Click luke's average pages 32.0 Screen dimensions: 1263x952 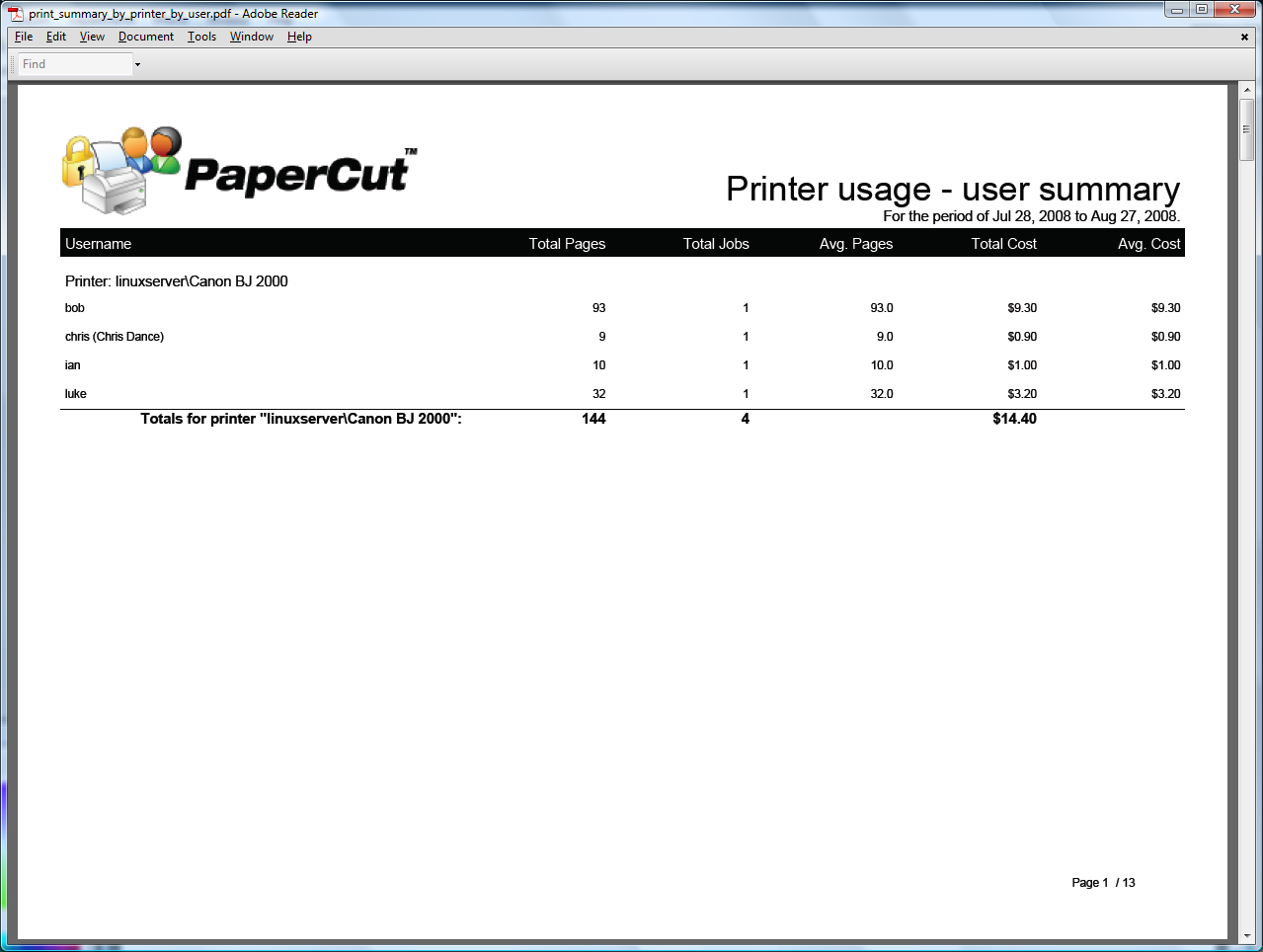[x=882, y=394]
